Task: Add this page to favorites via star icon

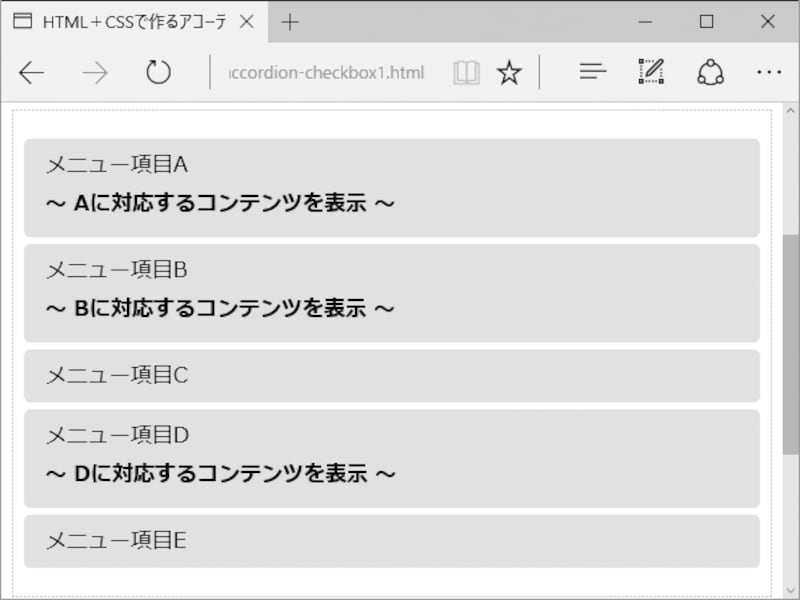Action: click(510, 72)
